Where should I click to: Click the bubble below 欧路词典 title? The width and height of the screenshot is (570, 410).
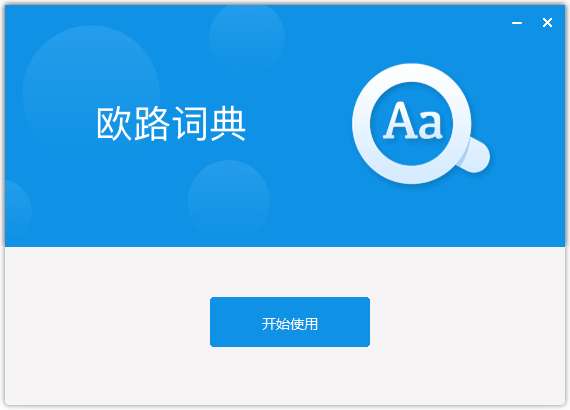pyautogui.click(x=229, y=198)
